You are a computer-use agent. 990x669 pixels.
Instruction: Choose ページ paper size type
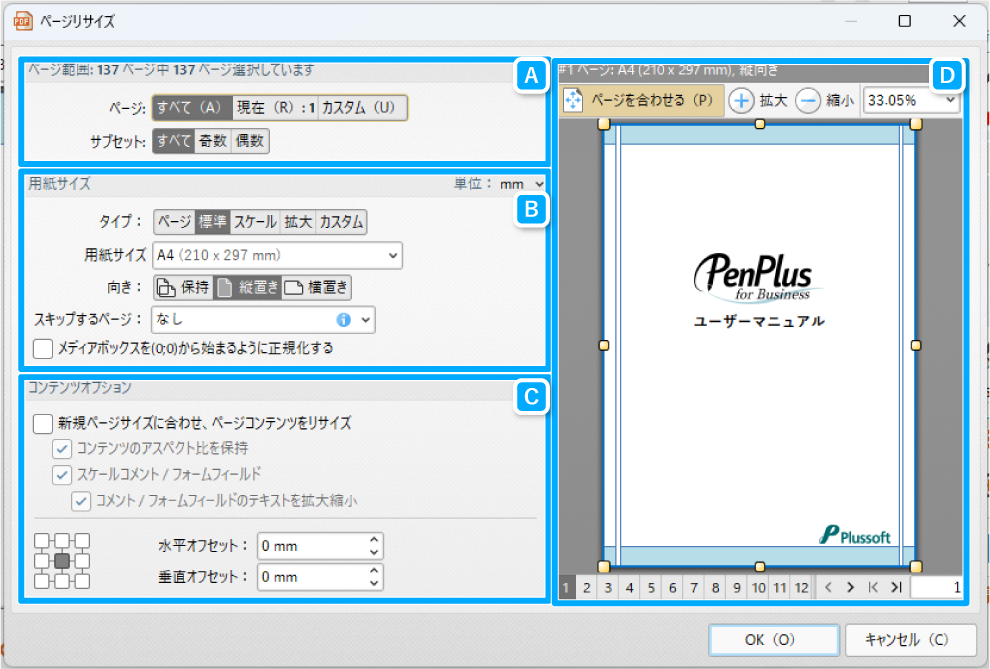(174, 222)
